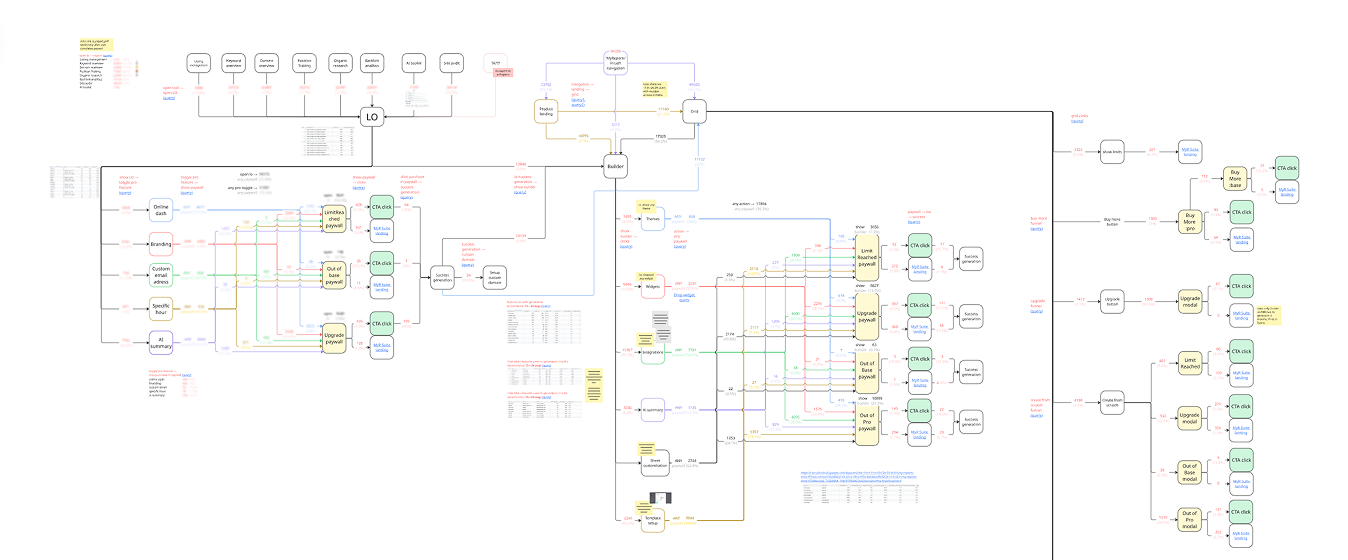The height and width of the screenshot is (560, 1348).
Task: Select the Buy More :pro node
Action: coord(1191,221)
